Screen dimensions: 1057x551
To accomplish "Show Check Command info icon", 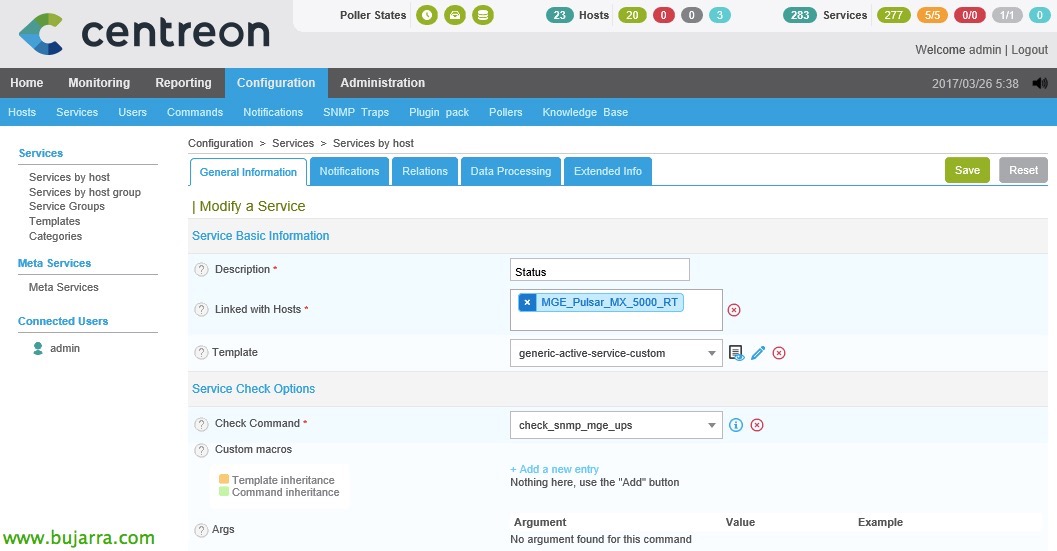I will coord(736,425).
